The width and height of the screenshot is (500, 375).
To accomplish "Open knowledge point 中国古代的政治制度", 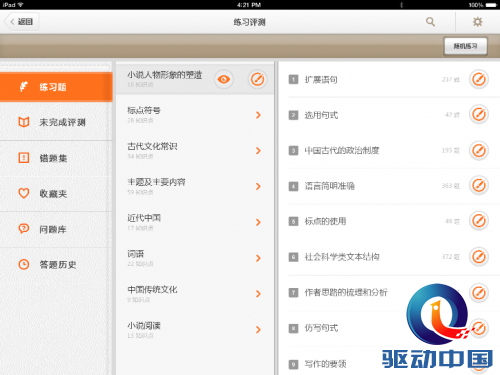I will click(342, 151).
